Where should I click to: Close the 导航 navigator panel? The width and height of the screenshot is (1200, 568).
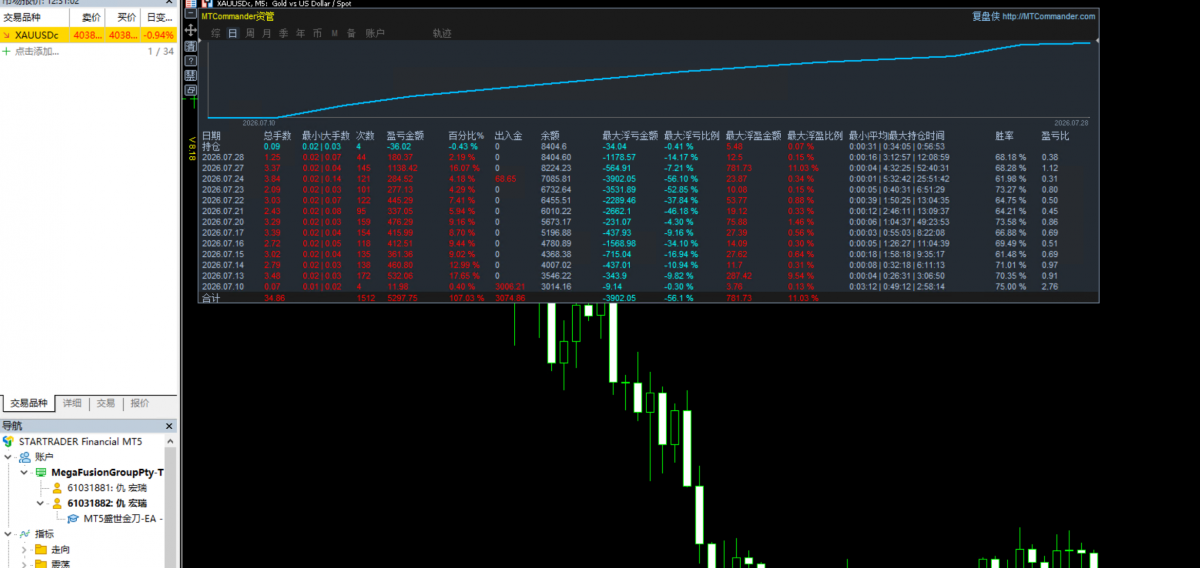pyautogui.click(x=170, y=425)
